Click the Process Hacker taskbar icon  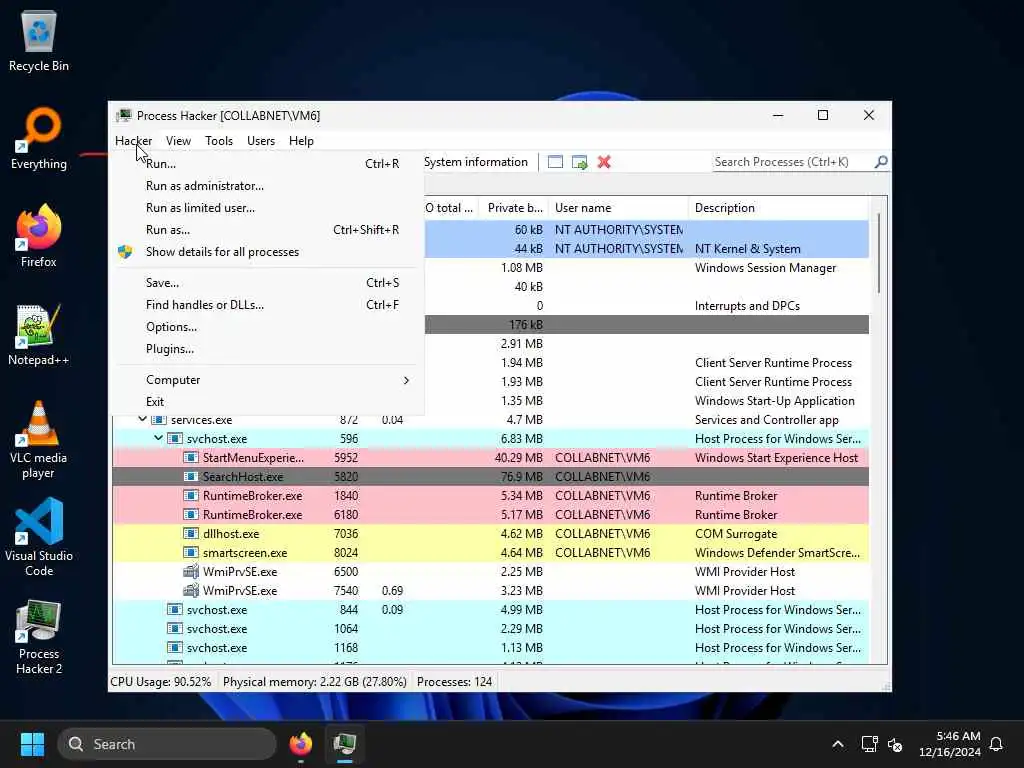345,744
